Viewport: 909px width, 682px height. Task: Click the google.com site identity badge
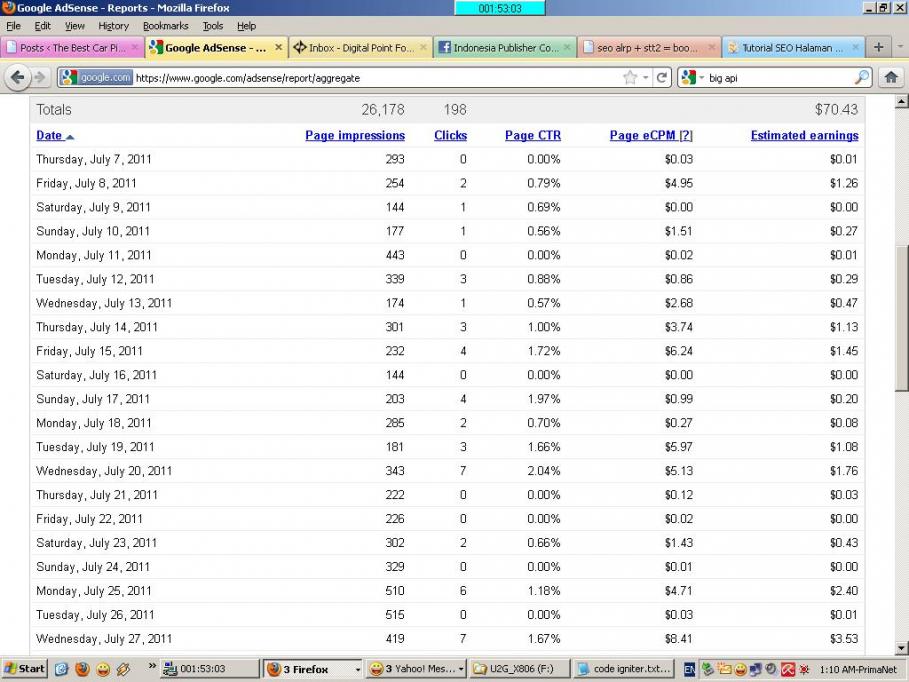tap(96, 77)
